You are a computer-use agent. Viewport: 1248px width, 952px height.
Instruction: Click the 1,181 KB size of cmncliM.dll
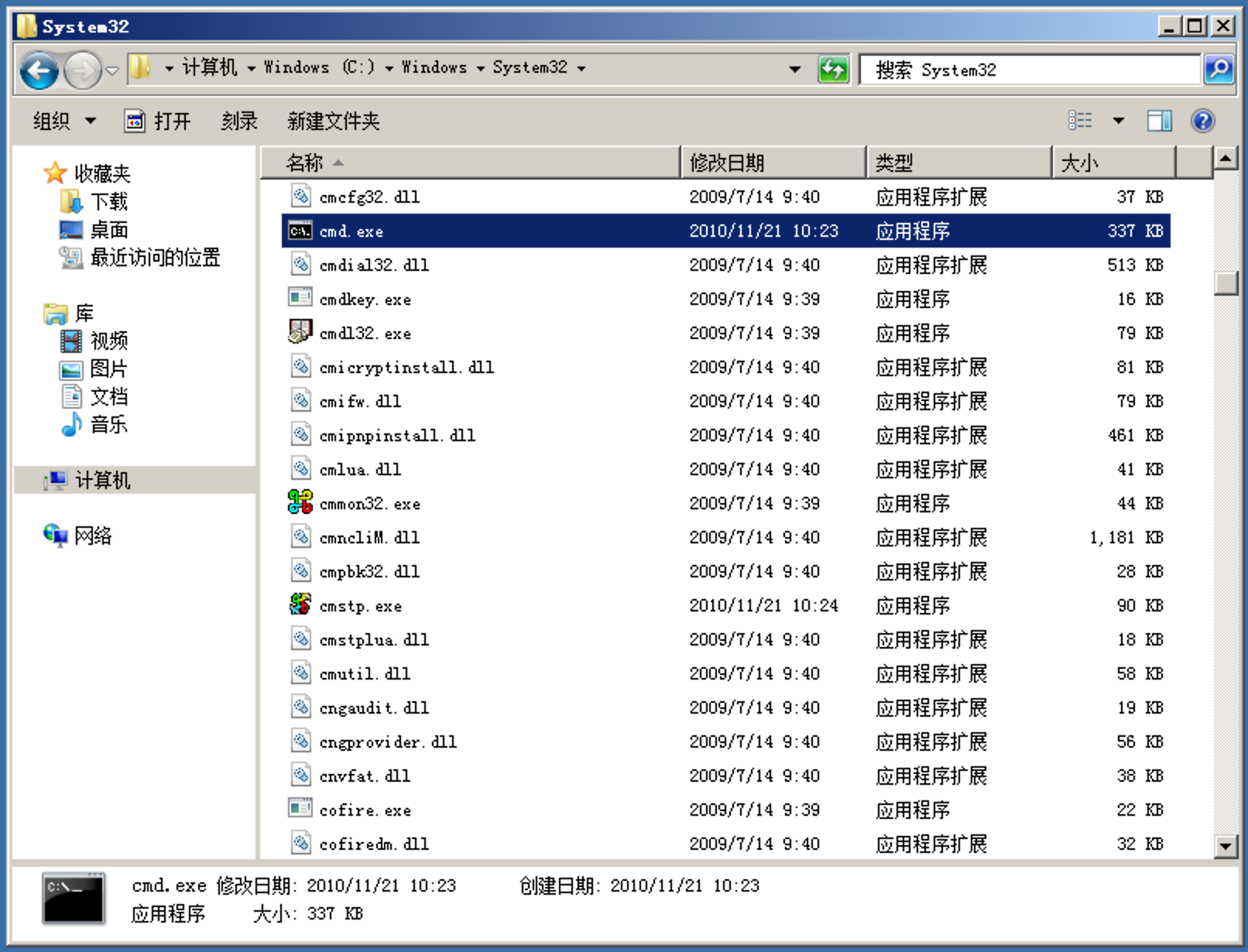pos(1126,537)
